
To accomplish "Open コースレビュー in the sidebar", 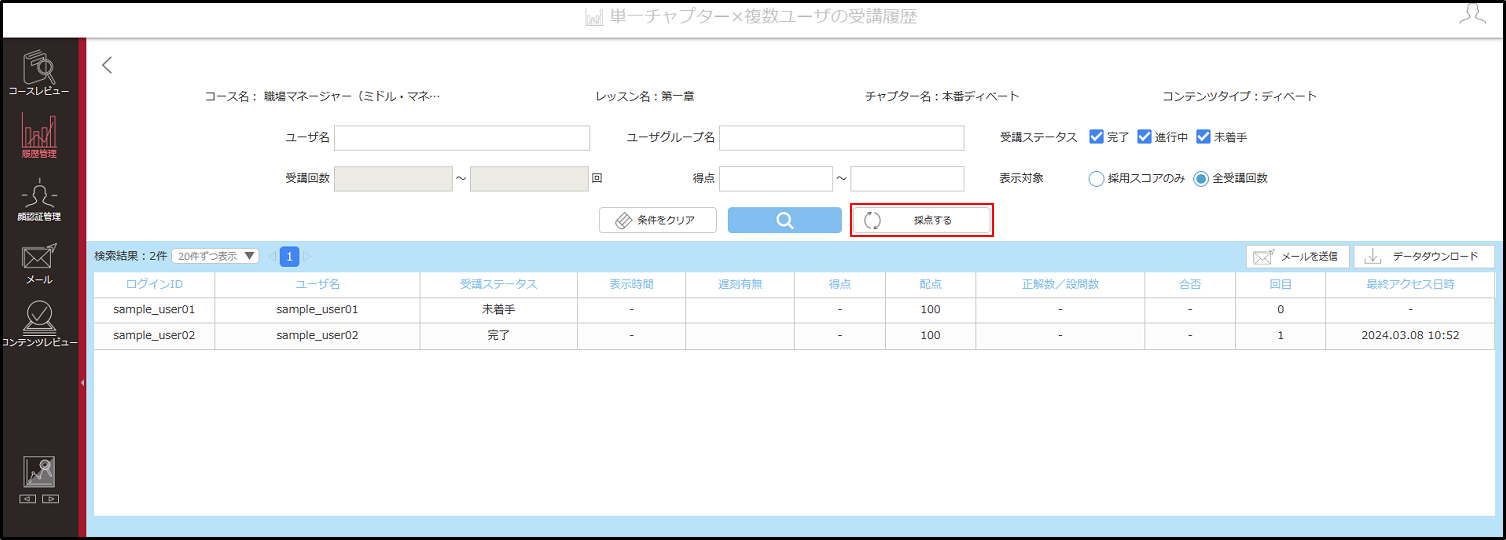I will click(x=39, y=74).
